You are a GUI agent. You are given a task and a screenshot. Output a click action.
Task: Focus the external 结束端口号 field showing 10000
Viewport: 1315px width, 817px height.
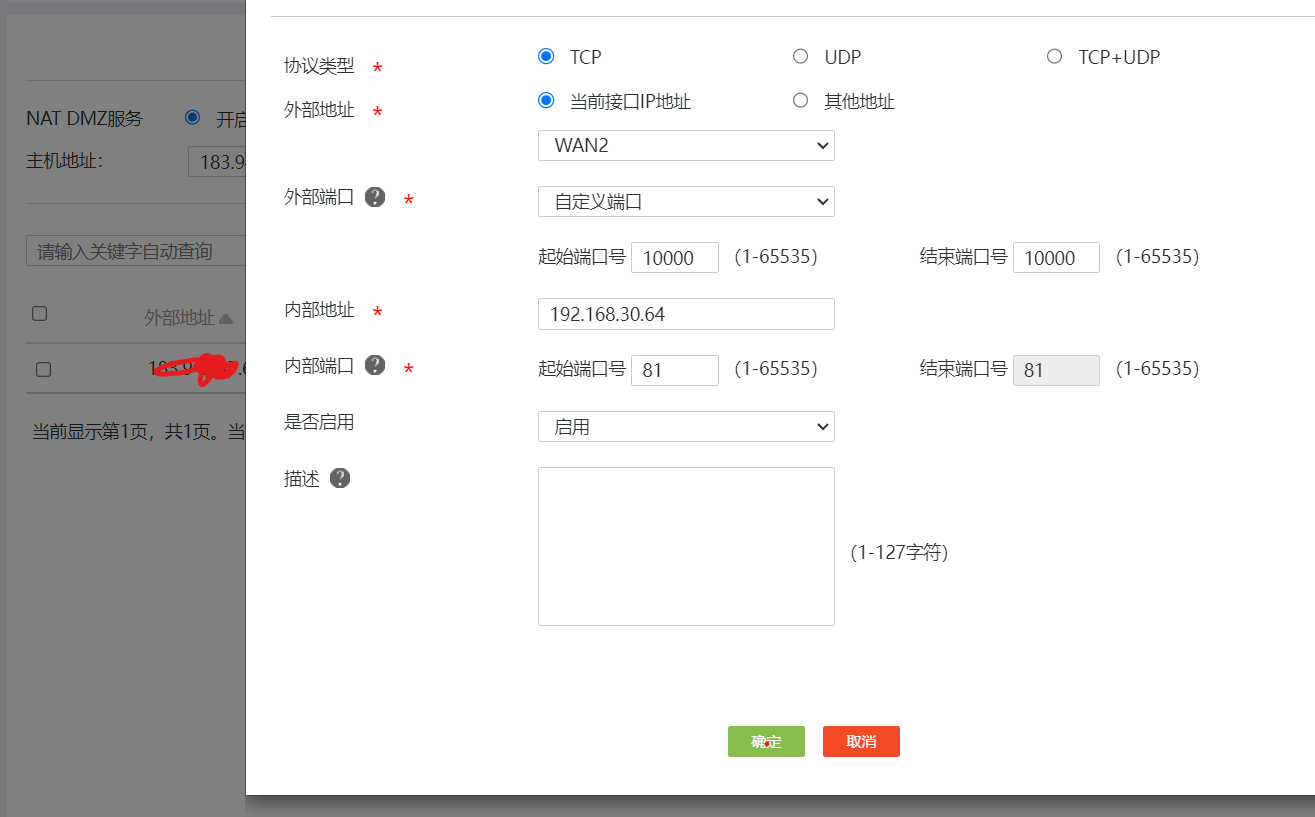coord(1056,257)
